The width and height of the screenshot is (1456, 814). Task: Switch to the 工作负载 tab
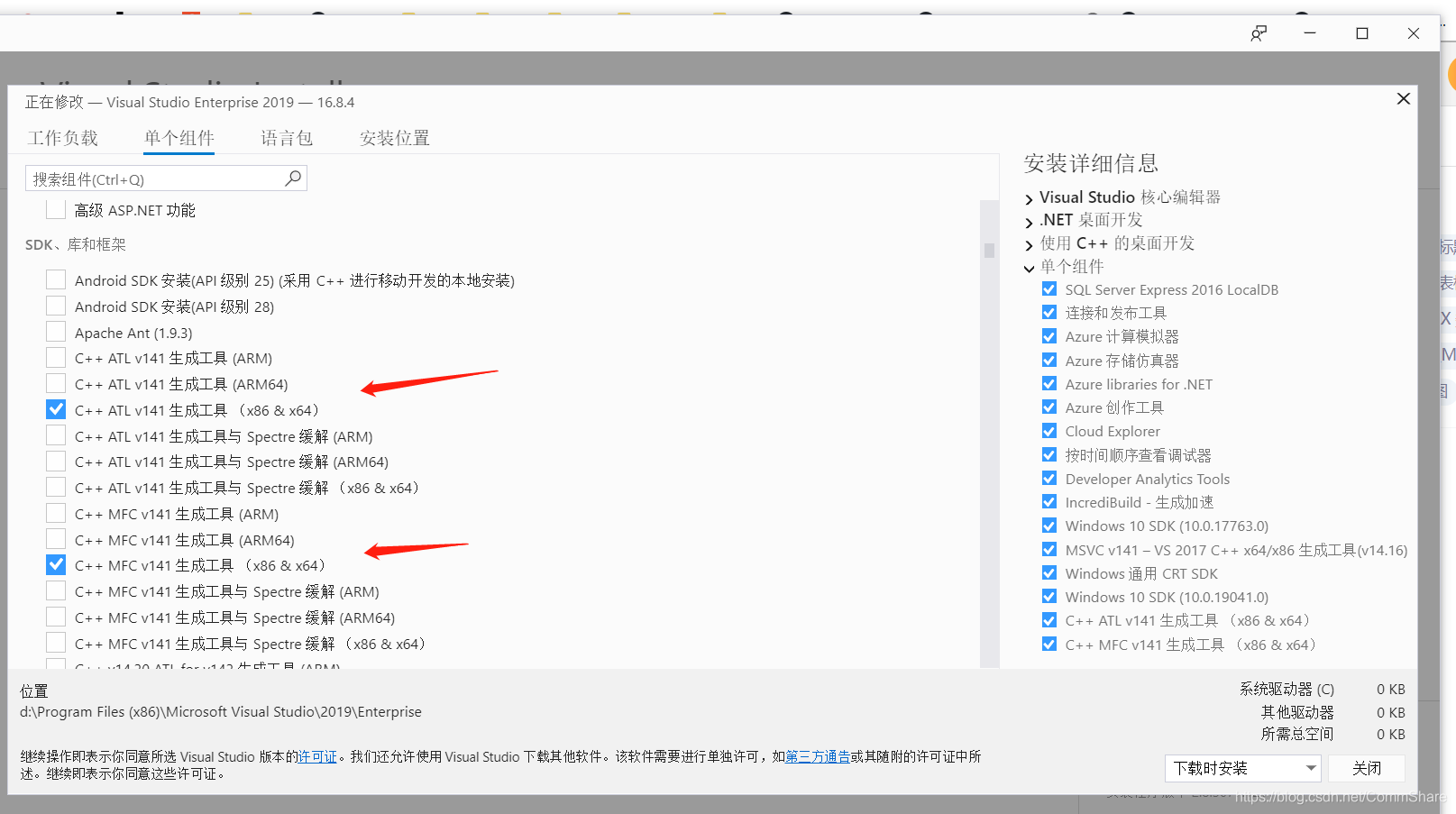point(62,138)
